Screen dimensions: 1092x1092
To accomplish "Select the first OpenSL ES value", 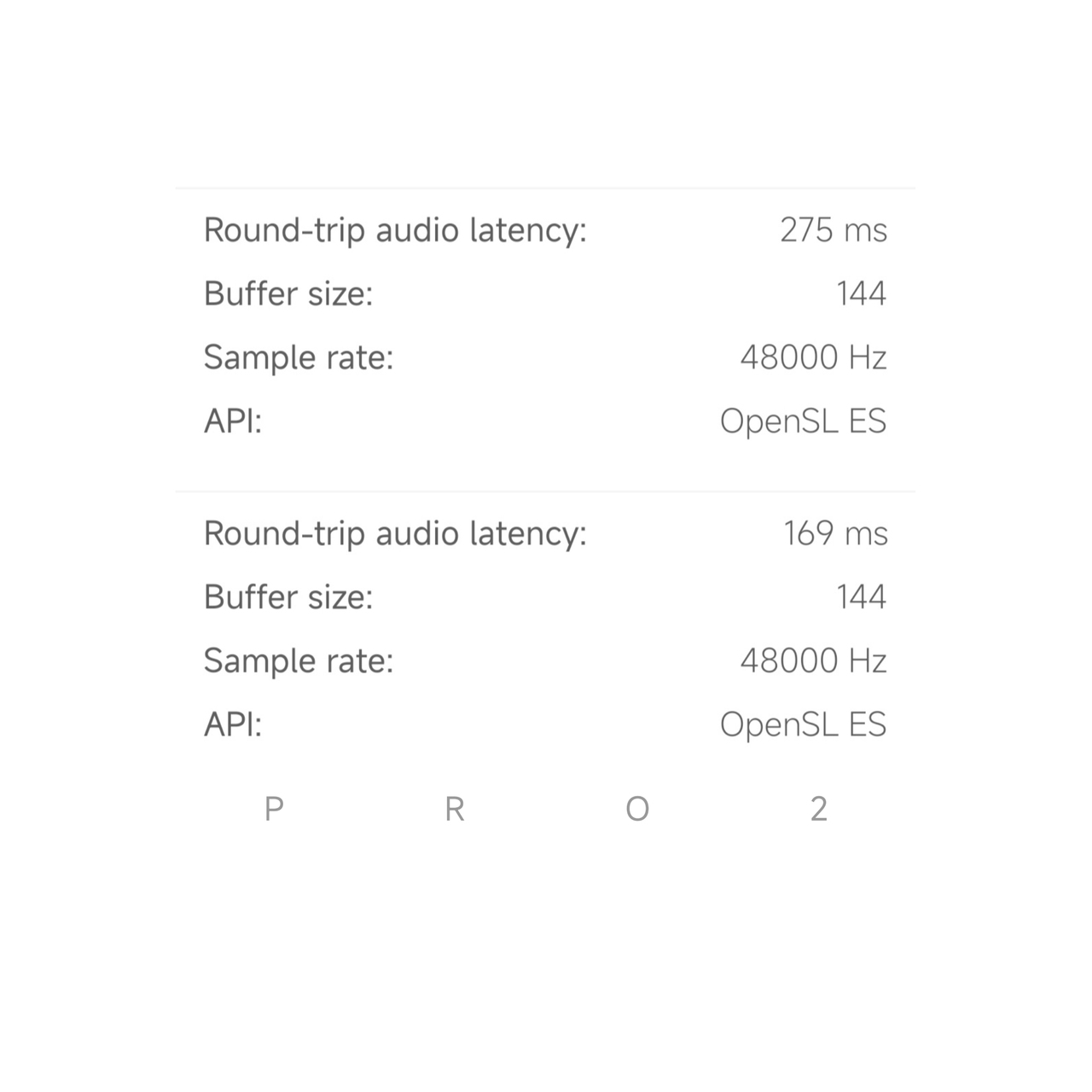I will [x=804, y=421].
